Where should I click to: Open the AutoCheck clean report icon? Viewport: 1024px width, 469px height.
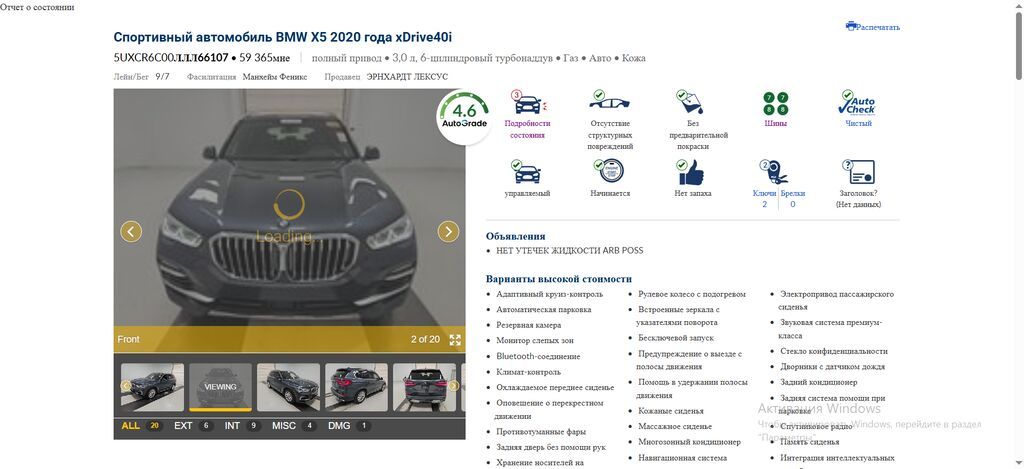pyautogui.click(x=857, y=103)
